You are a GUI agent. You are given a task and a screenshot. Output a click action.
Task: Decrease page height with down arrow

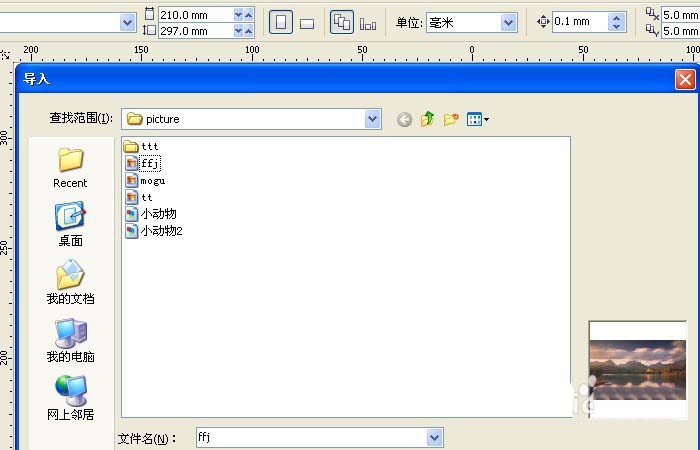point(238,31)
